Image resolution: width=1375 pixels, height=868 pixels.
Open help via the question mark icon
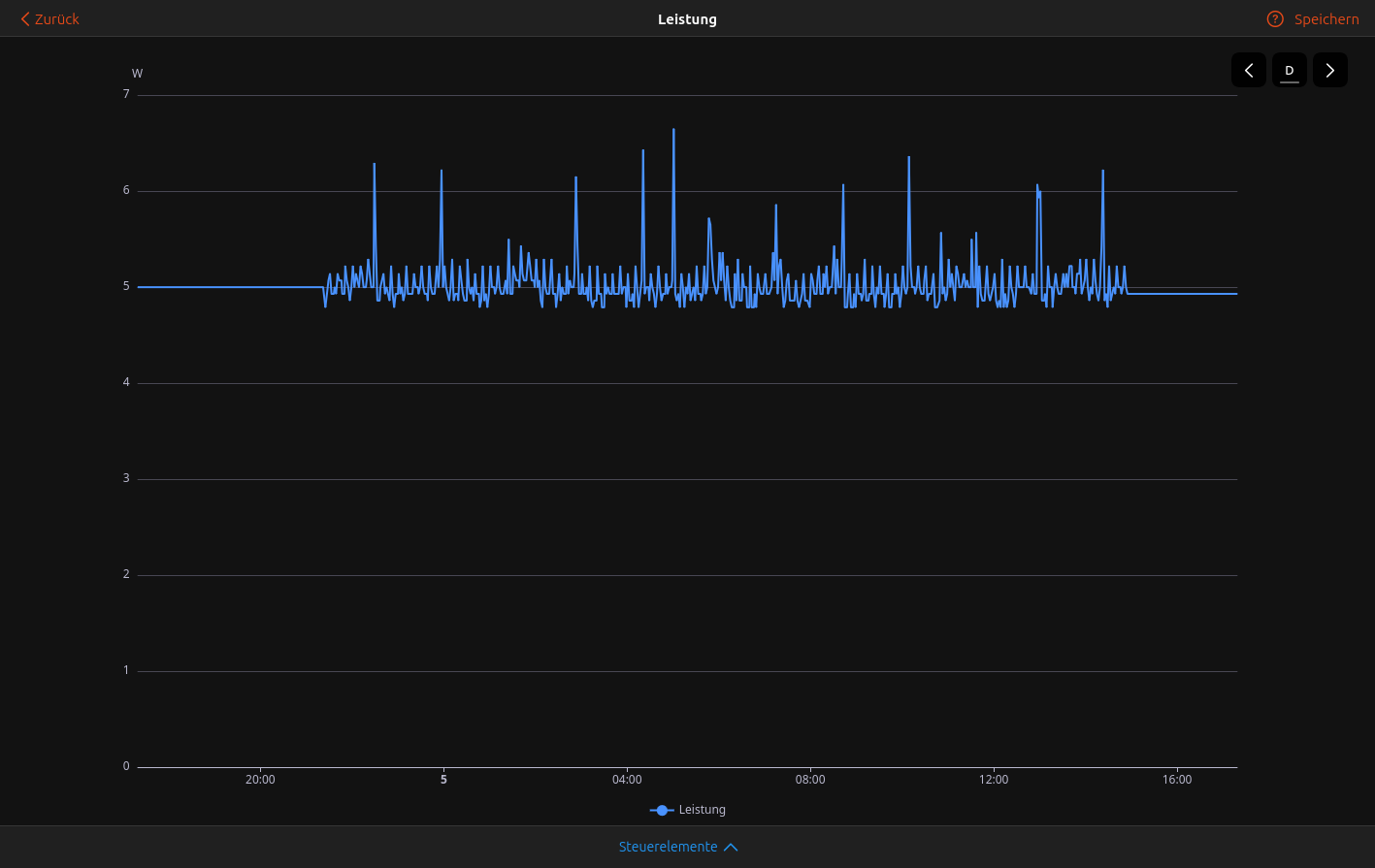(x=1275, y=19)
